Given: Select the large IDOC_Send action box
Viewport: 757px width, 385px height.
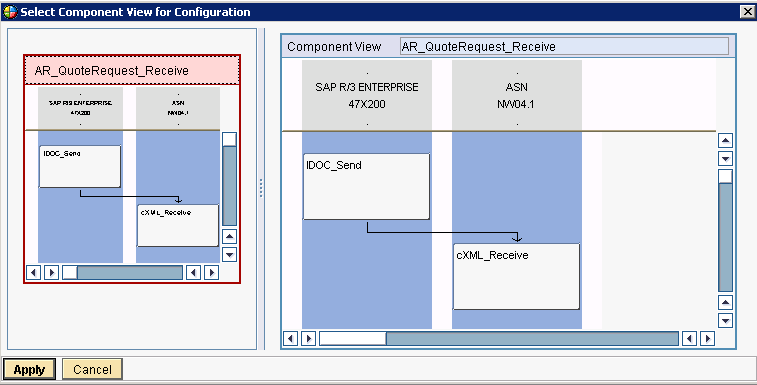Looking at the screenshot, I should click(366, 186).
